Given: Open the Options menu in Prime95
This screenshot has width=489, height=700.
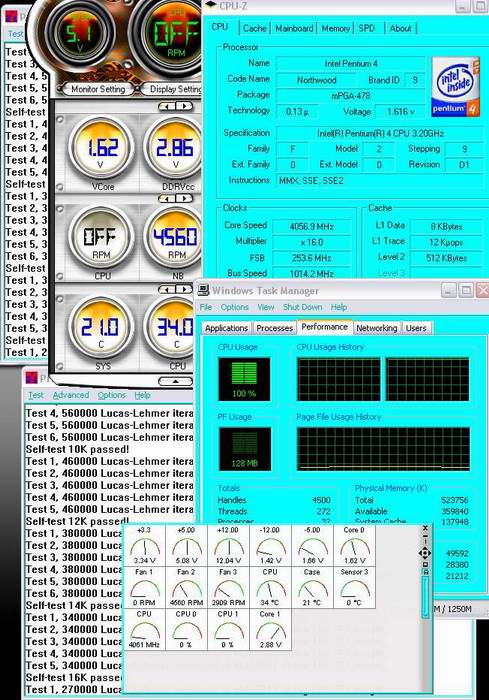Looking at the screenshot, I should (x=112, y=395).
